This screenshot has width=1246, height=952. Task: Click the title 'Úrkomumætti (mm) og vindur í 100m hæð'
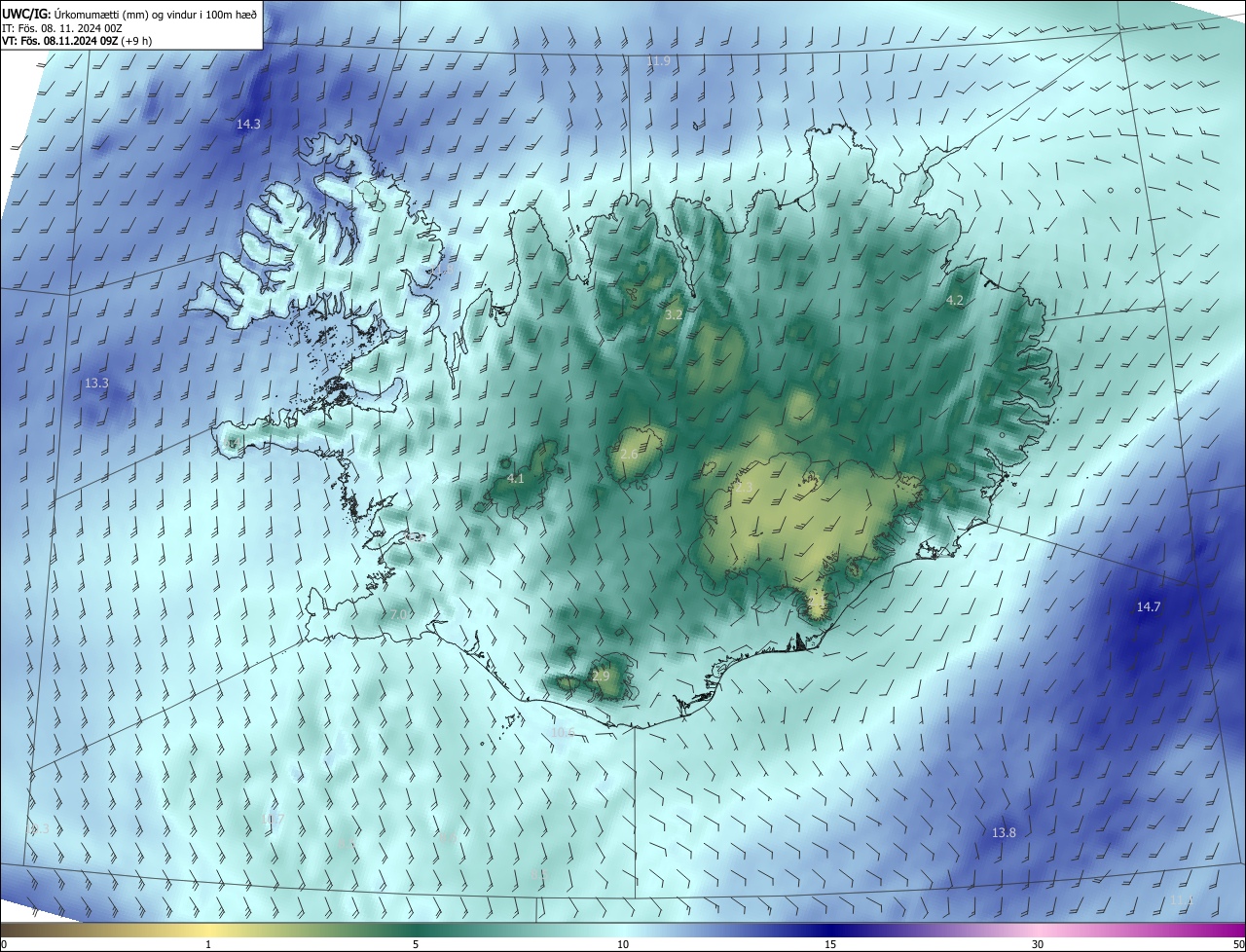(157, 14)
